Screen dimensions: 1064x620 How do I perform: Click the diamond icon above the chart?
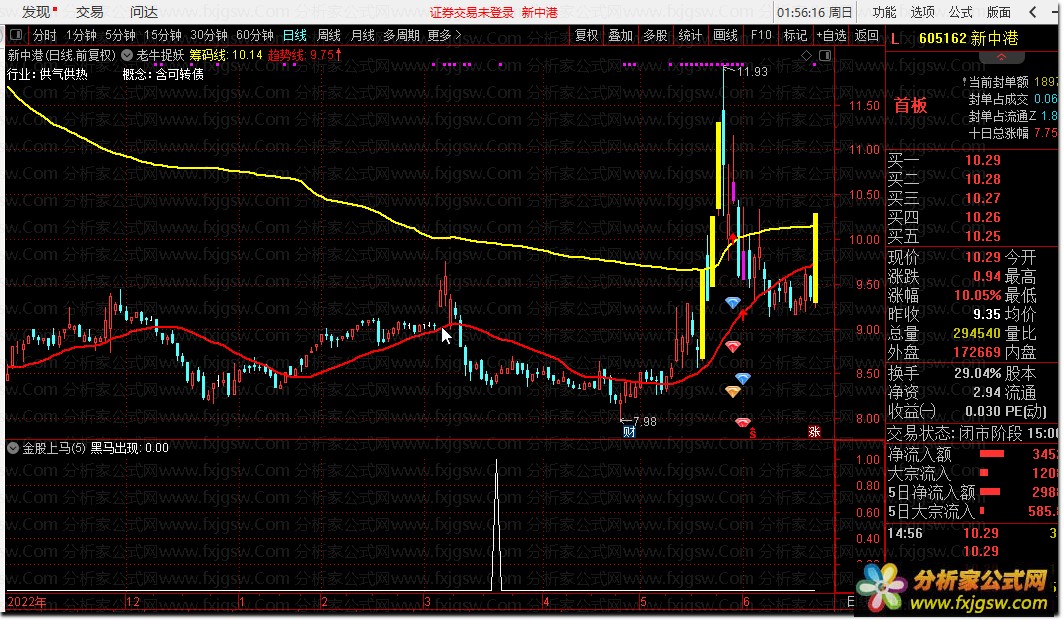(x=806, y=56)
